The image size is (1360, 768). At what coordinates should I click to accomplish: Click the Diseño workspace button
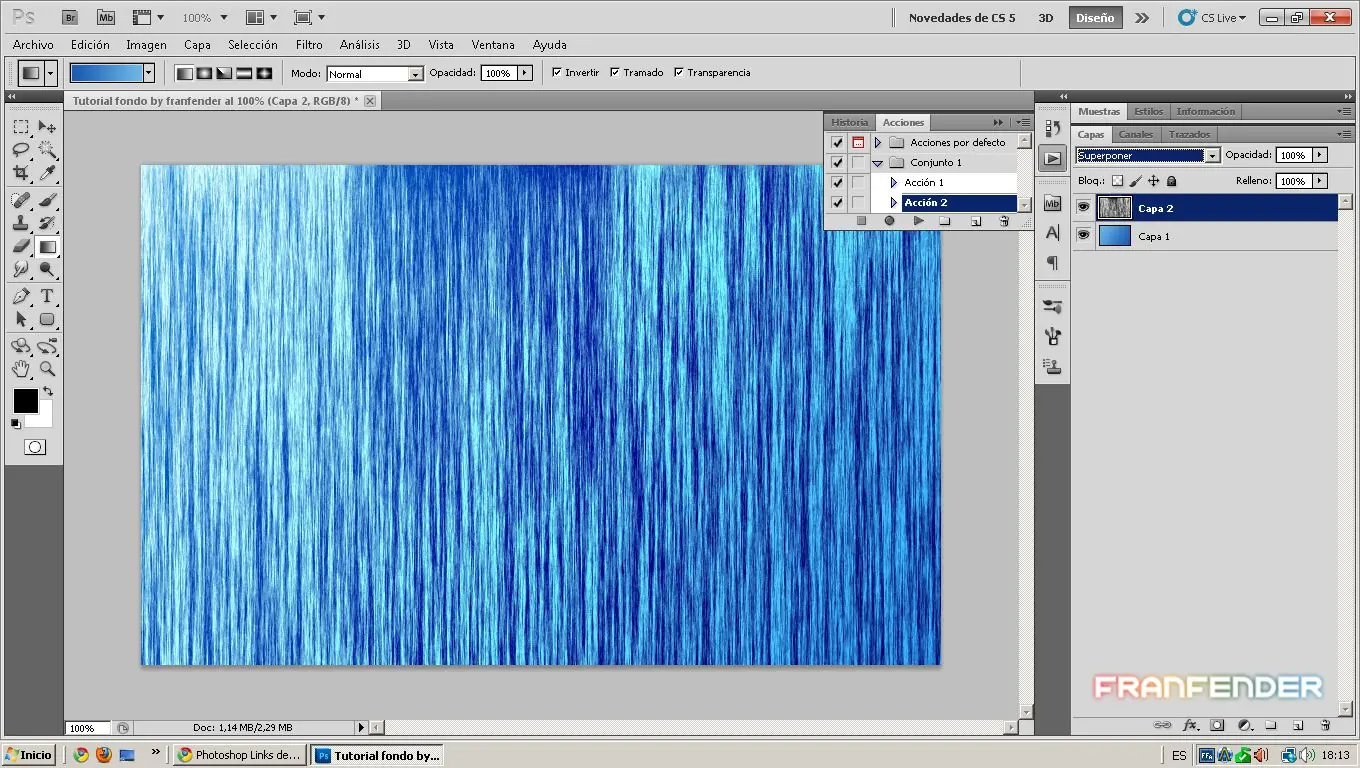click(x=1095, y=18)
